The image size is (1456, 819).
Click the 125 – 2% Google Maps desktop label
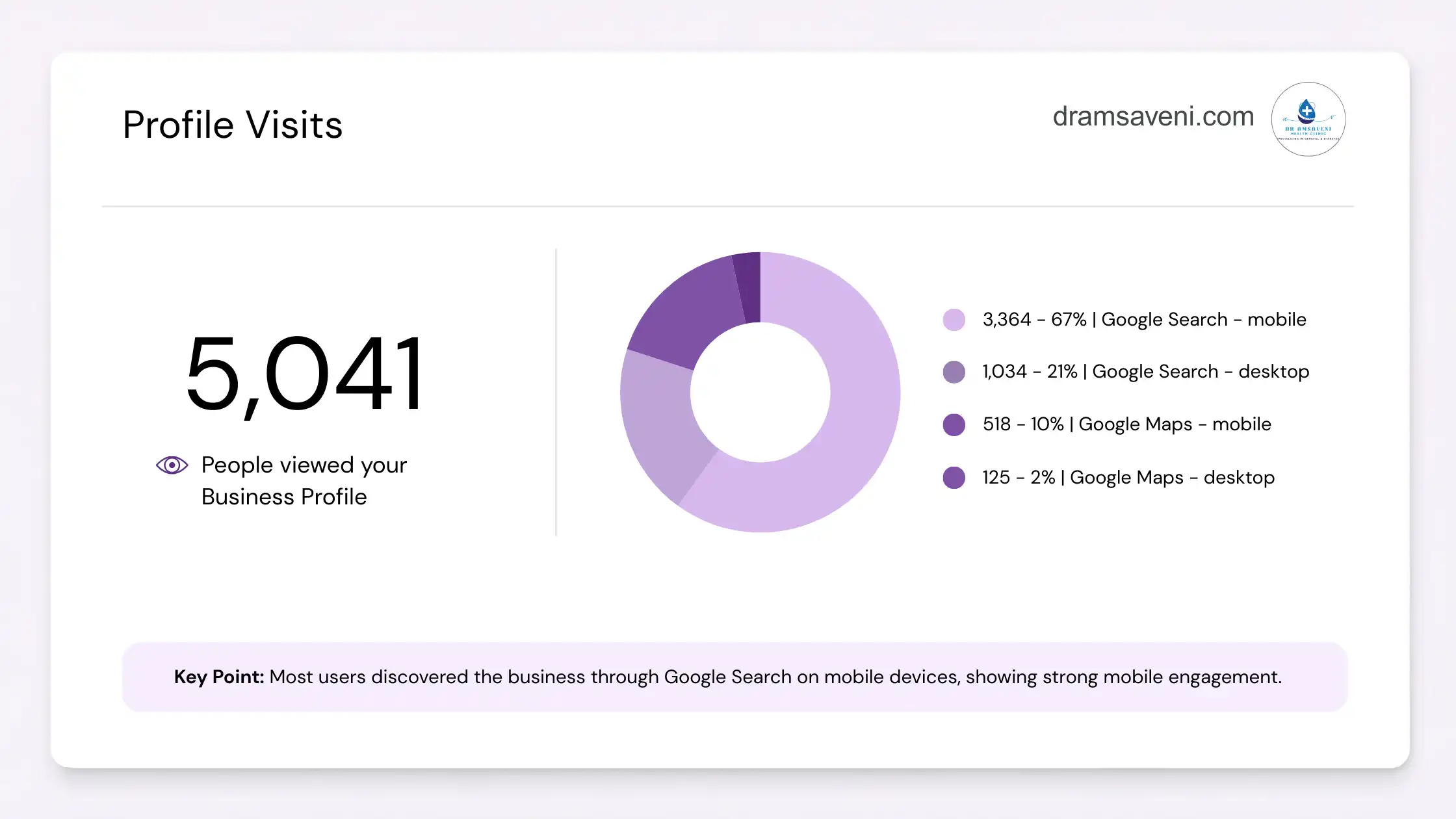pyautogui.click(x=1128, y=477)
